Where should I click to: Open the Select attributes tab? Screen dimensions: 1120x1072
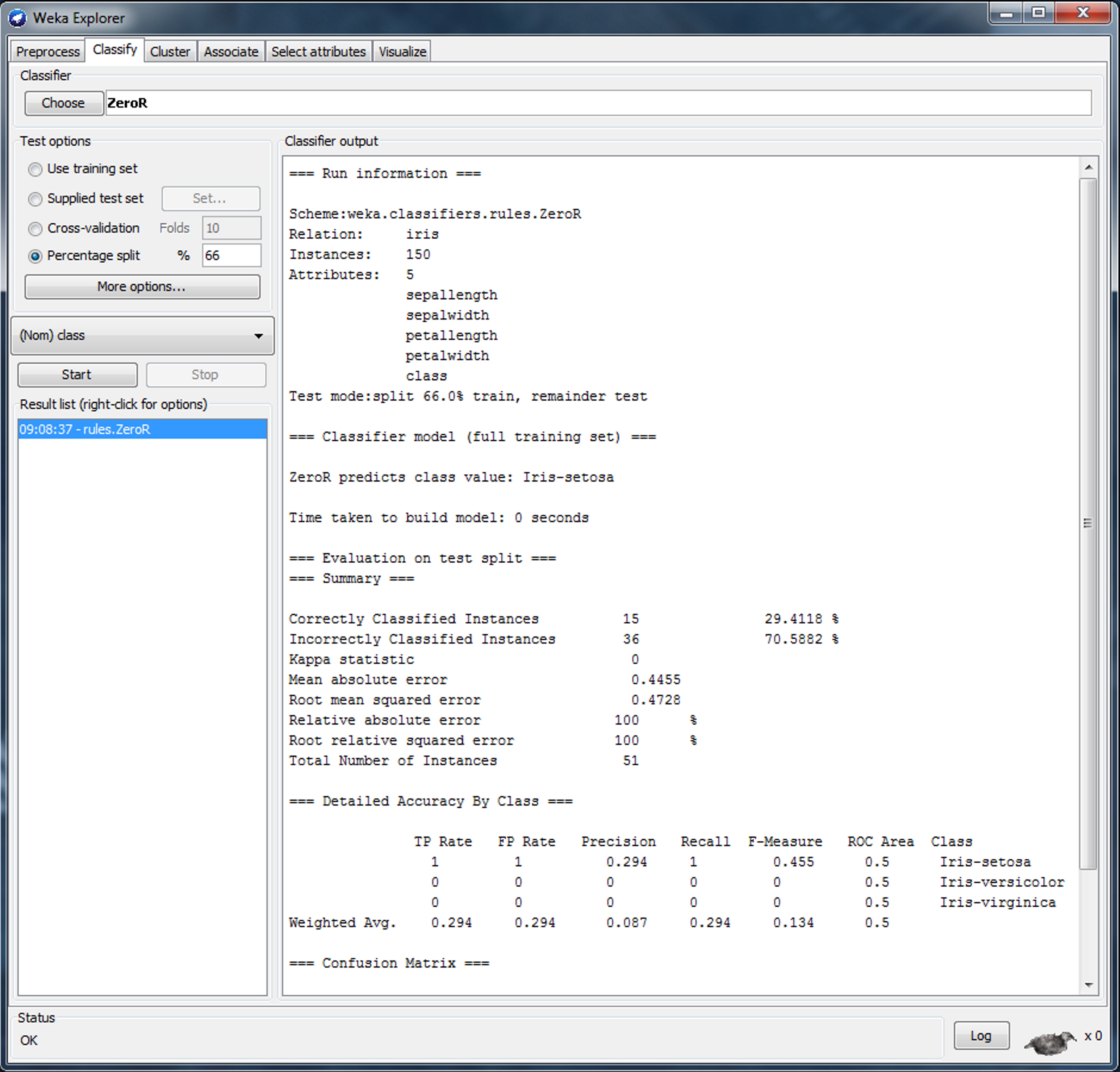[318, 52]
